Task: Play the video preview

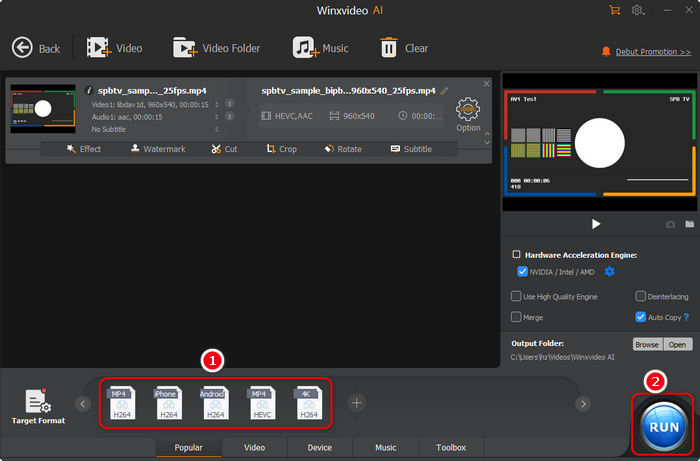Action: [596, 224]
